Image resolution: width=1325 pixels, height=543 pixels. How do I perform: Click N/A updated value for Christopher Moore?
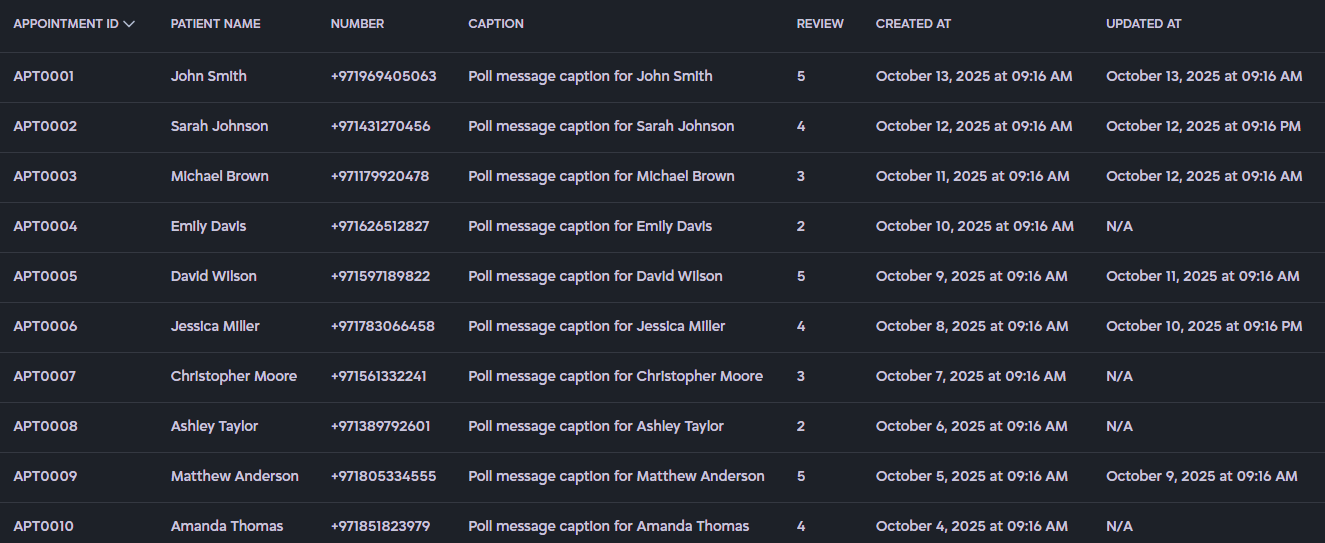tap(1119, 376)
